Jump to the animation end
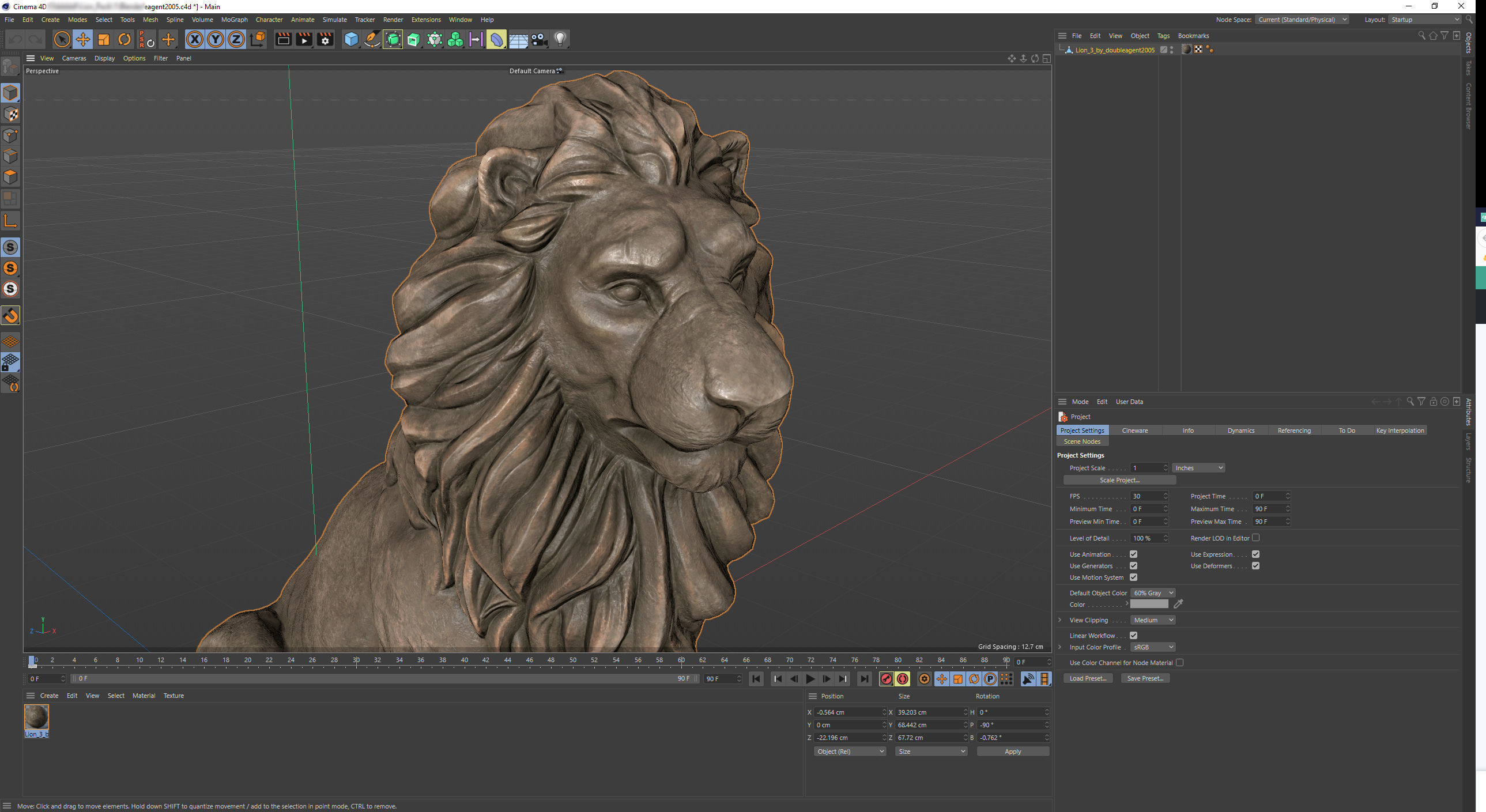The image size is (1486, 812). (x=863, y=679)
